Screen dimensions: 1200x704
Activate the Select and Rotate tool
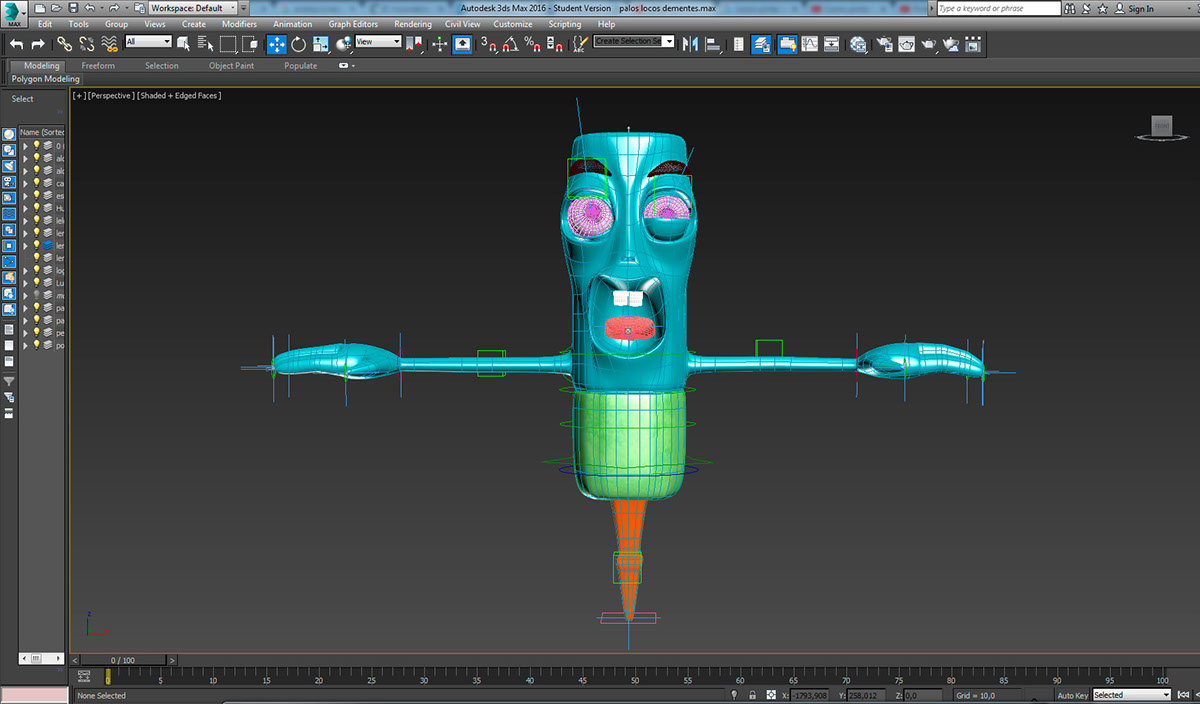[298, 44]
